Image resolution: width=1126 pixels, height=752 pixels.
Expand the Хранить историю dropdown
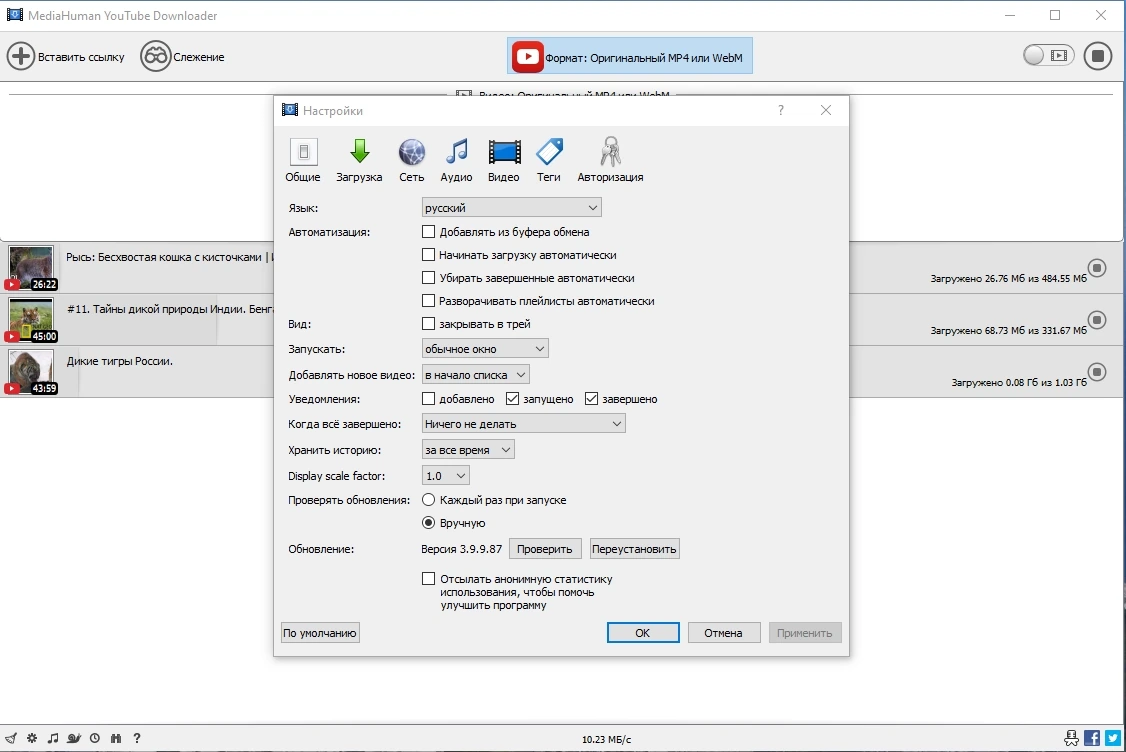pos(468,450)
